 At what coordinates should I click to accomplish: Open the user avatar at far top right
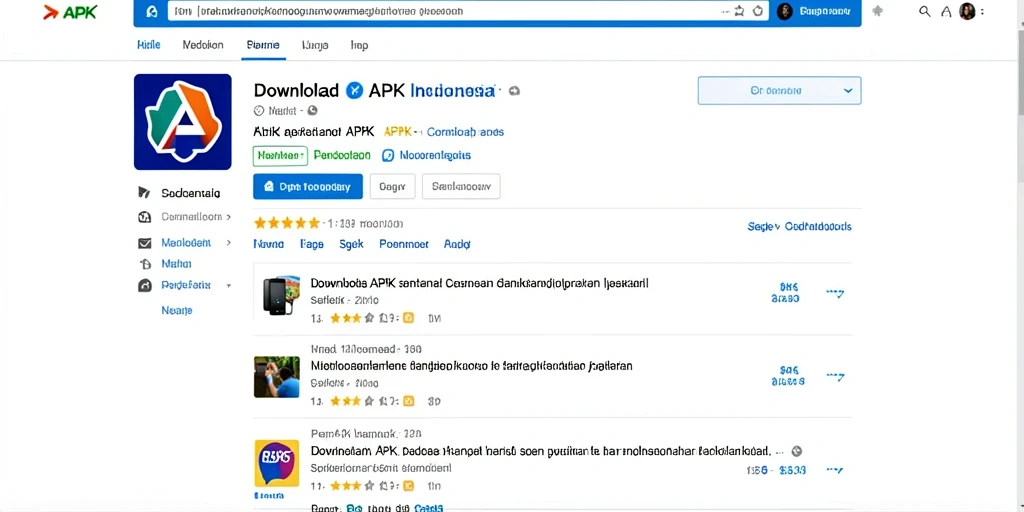[967, 11]
